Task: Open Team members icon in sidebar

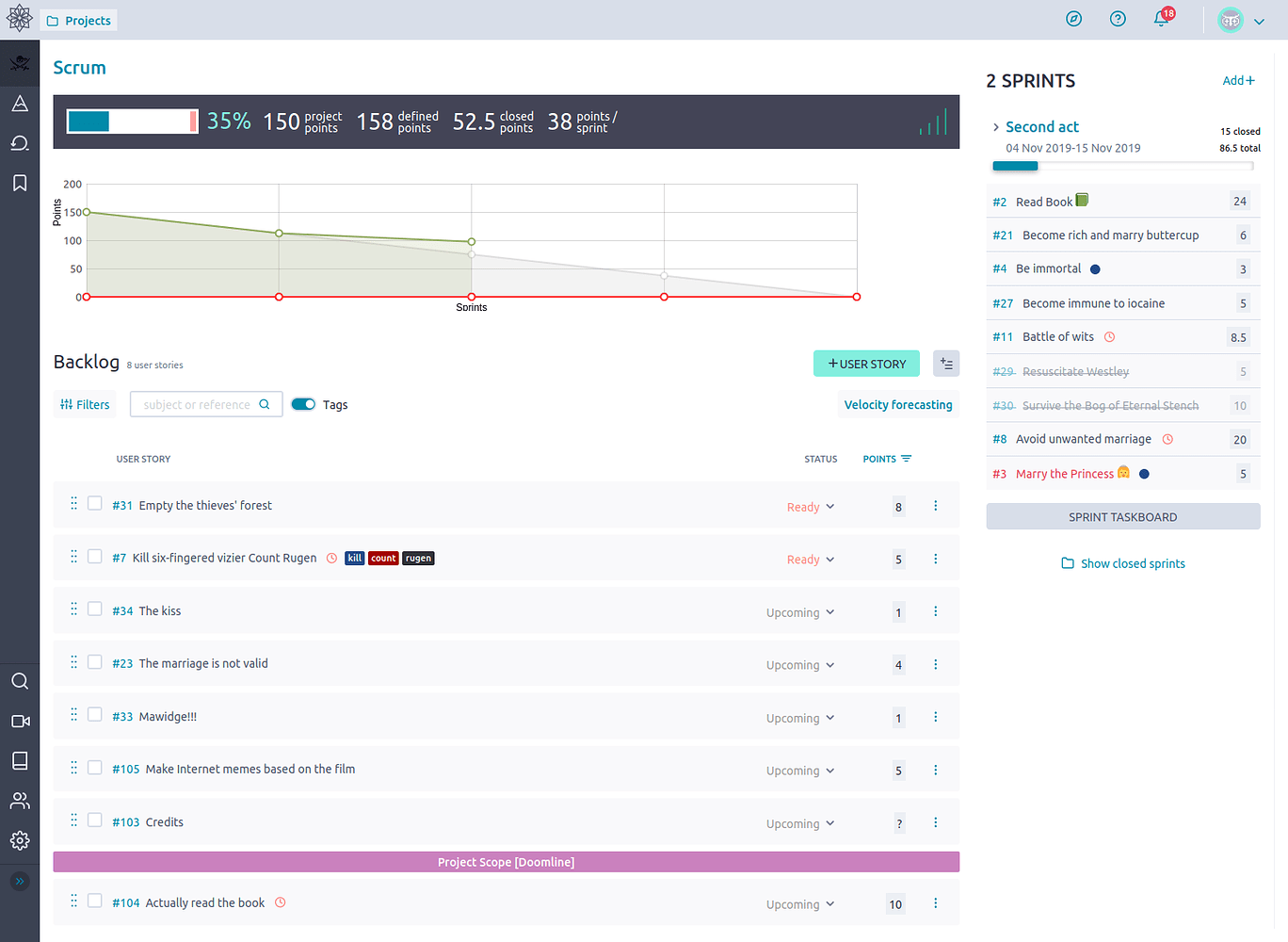Action: (x=20, y=801)
